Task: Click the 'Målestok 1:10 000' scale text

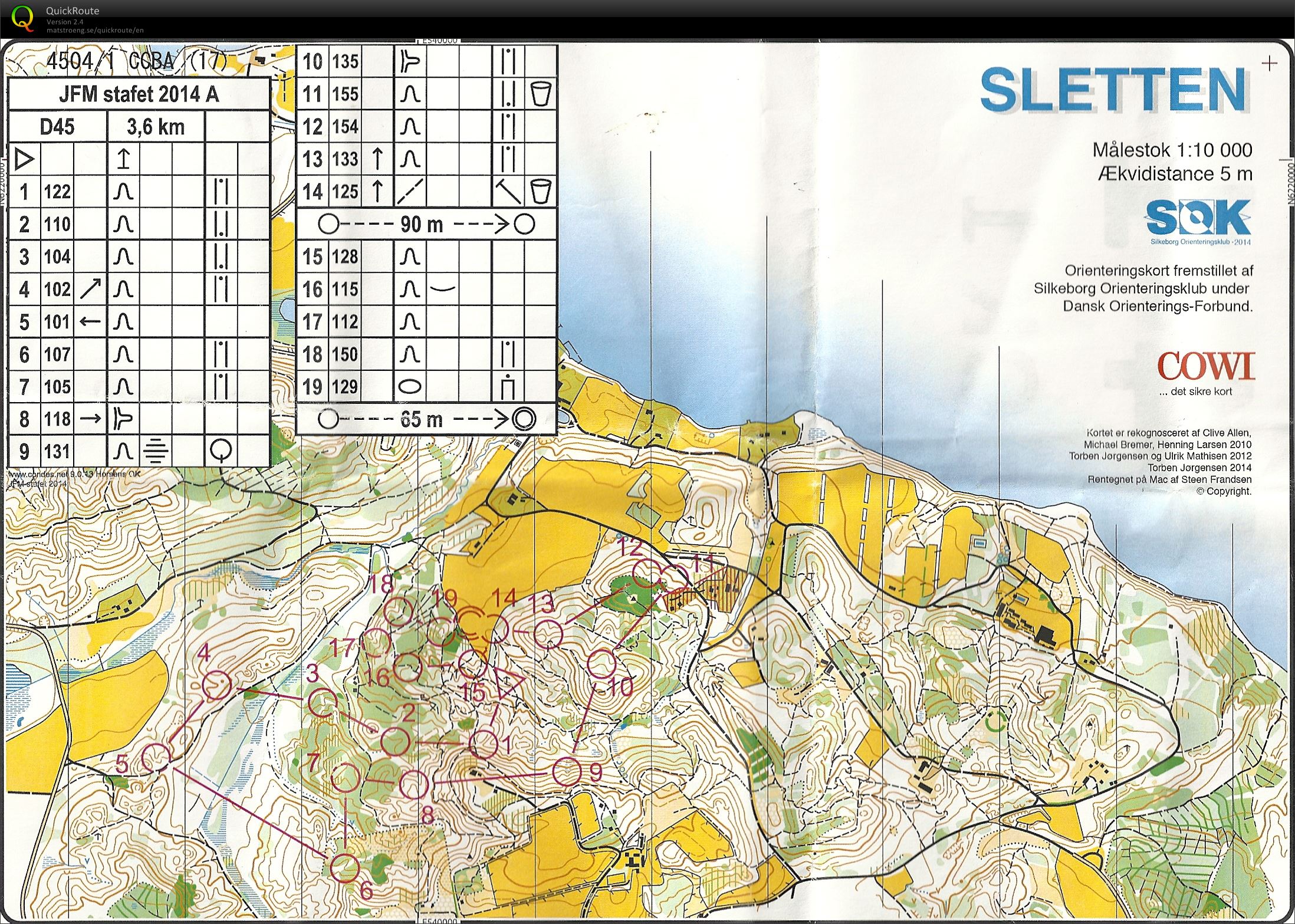Action: coord(1172,150)
